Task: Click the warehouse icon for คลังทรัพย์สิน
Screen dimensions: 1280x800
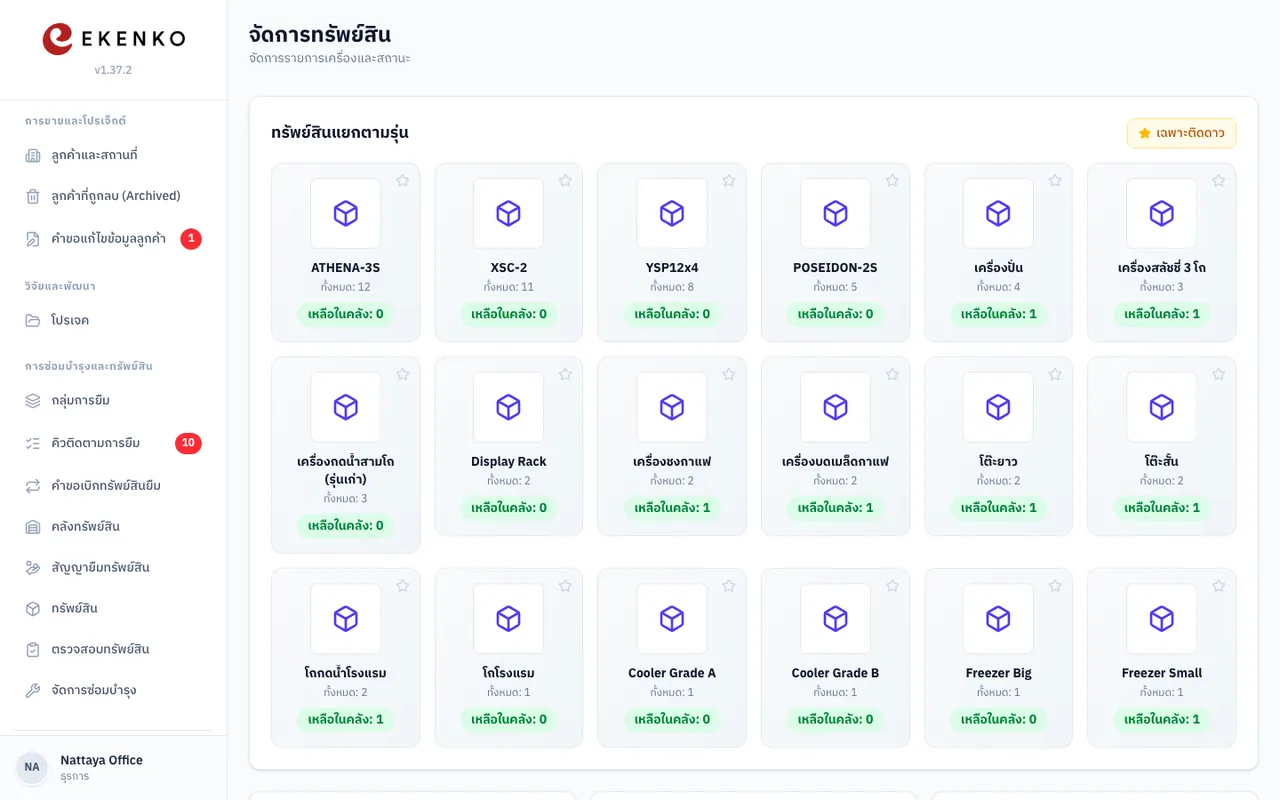Action: click(x=33, y=526)
